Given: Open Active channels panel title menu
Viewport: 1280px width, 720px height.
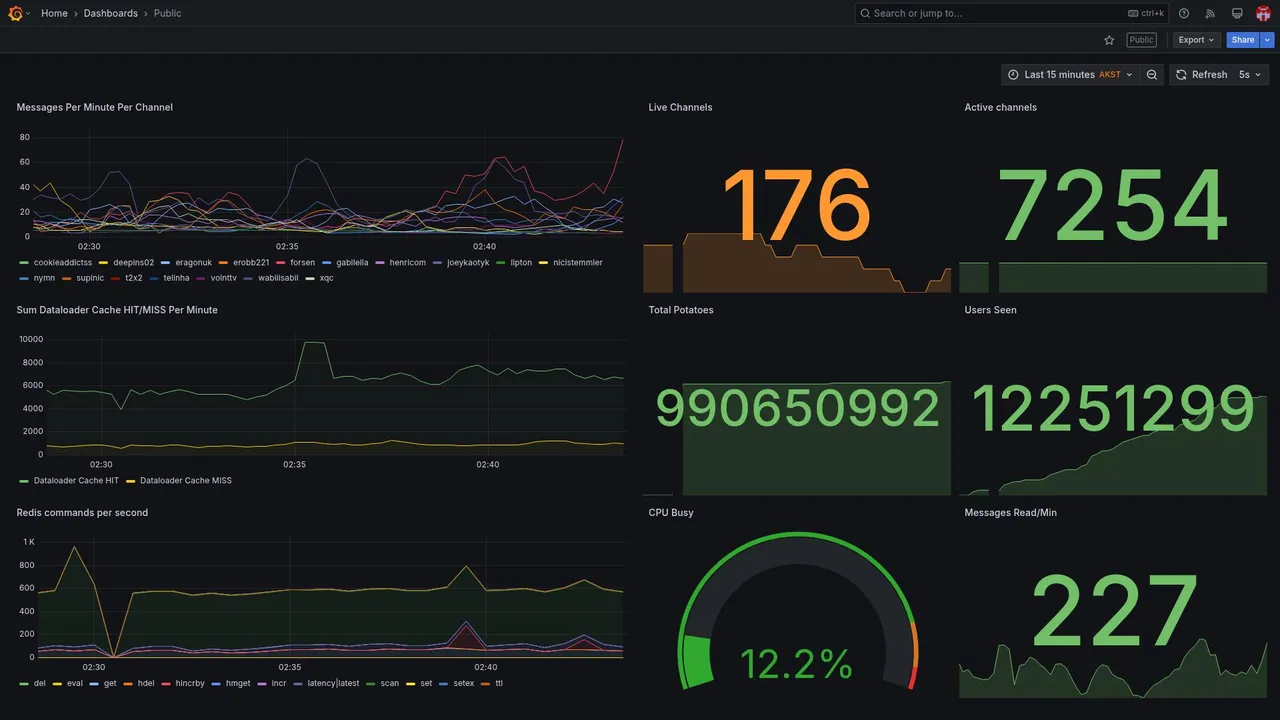Looking at the screenshot, I should click(x=1000, y=107).
